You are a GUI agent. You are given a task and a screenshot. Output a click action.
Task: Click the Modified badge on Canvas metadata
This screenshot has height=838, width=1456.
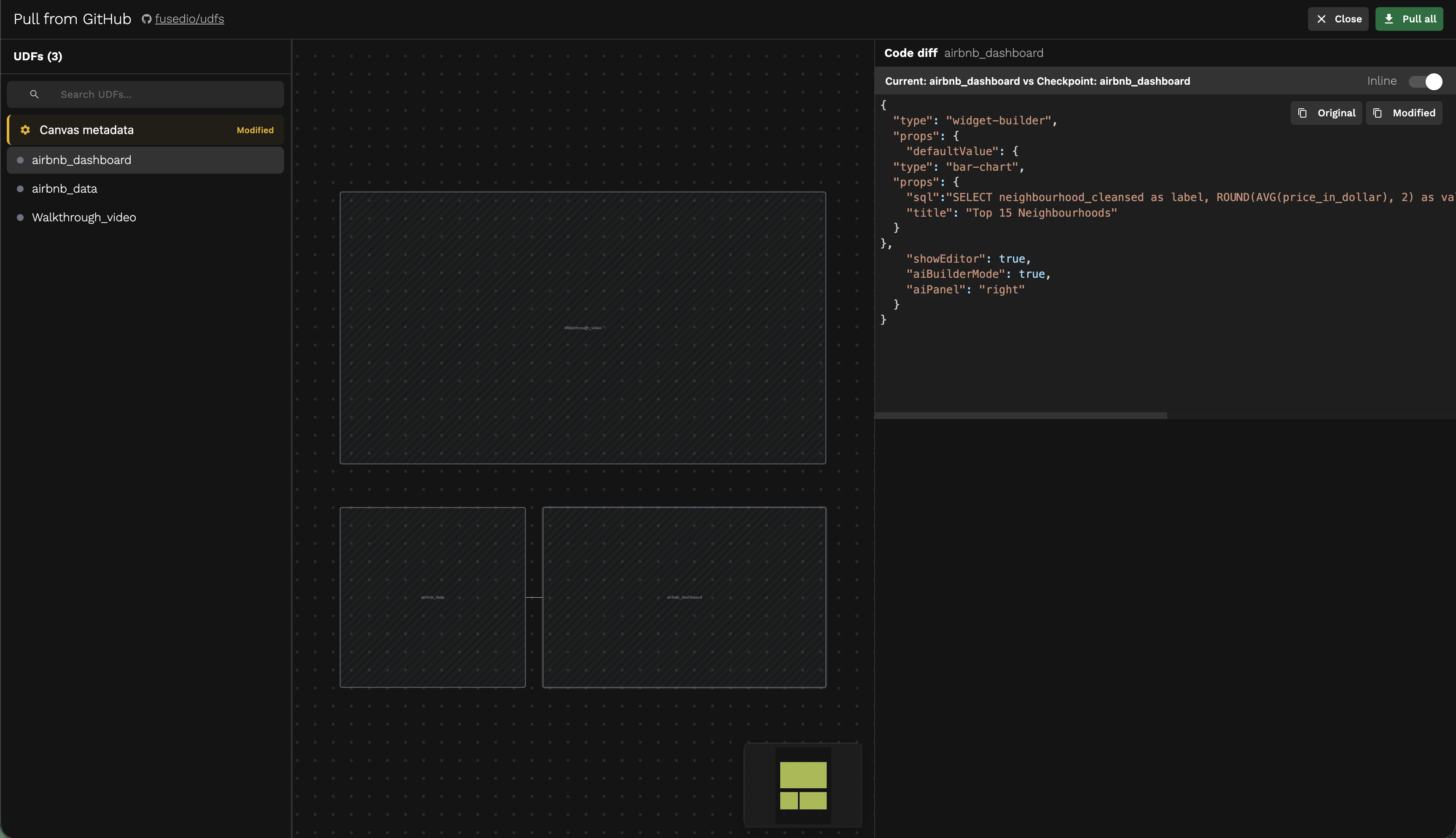tap(255, 130)
